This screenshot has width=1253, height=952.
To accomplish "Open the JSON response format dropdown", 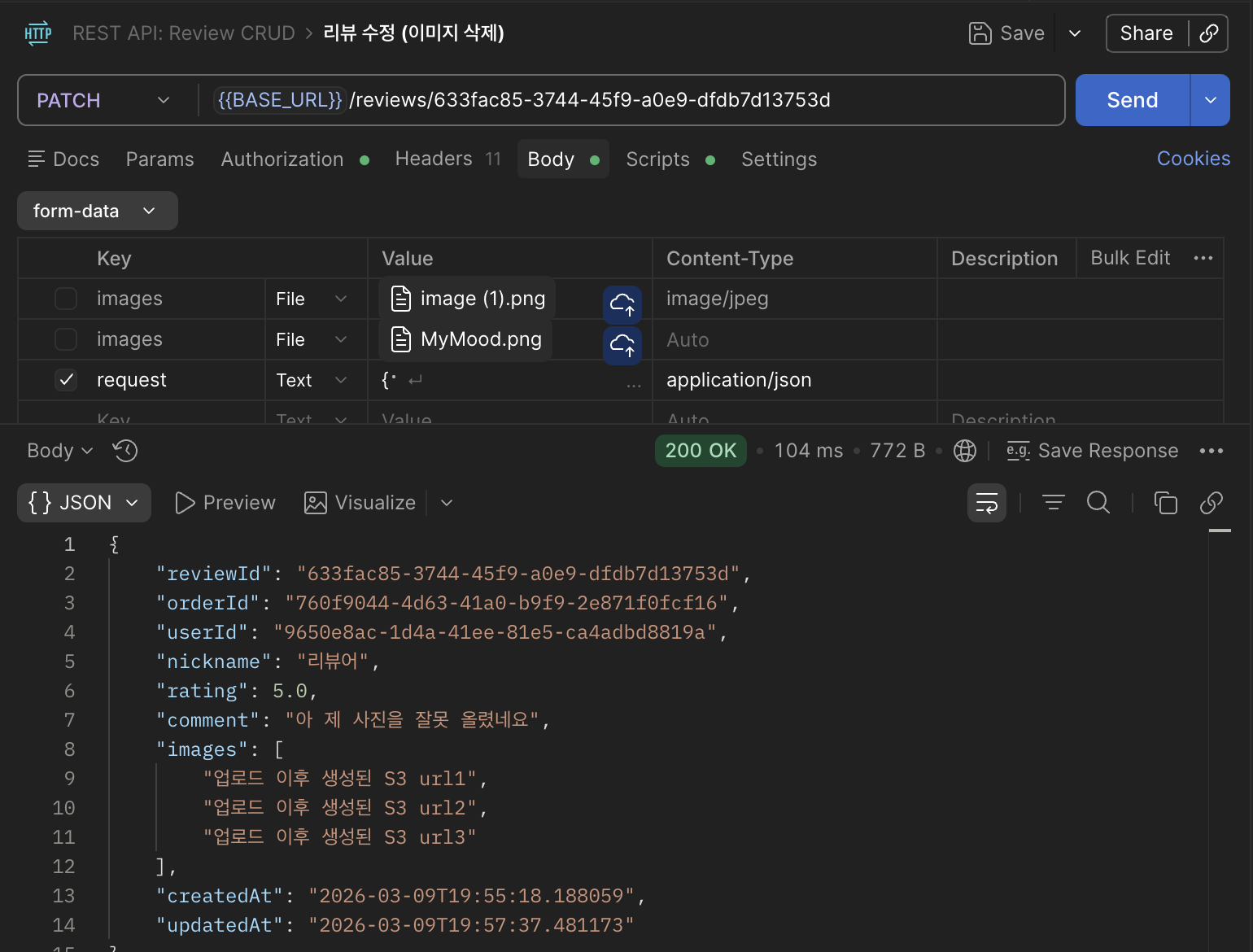I will click(x=84, y=503).
